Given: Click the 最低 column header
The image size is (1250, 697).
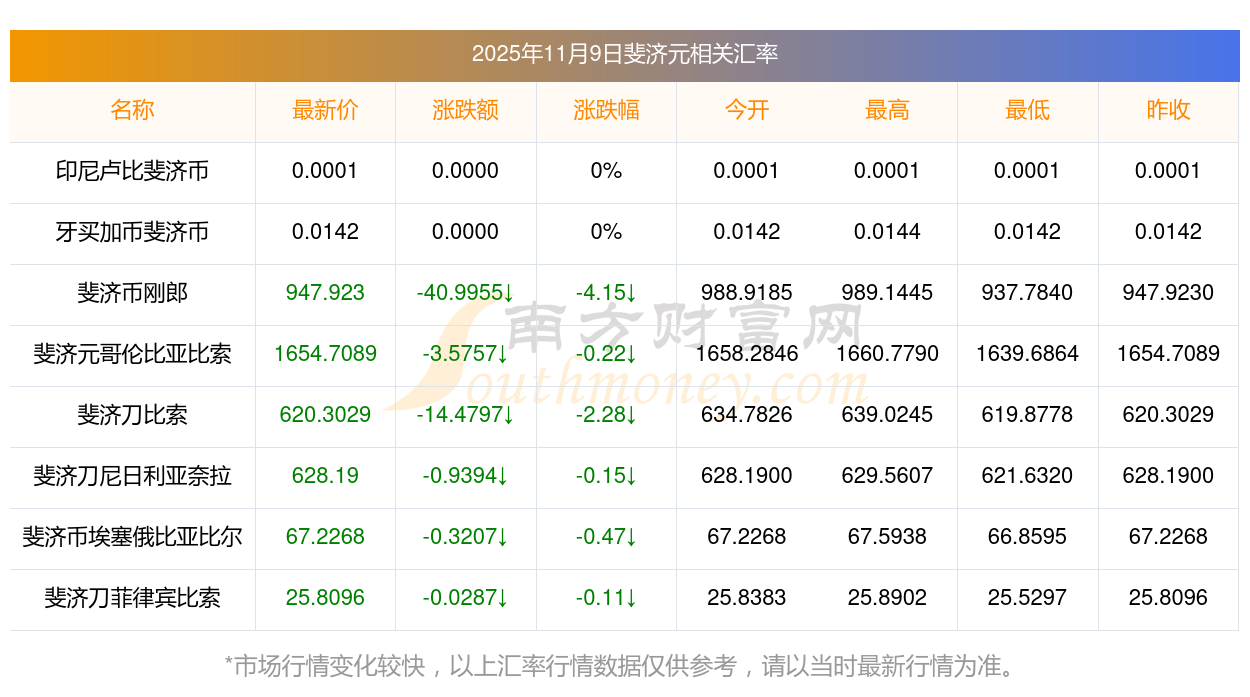Looking at the screenshot, I should pyautogui.click(x=1027, y=110).
